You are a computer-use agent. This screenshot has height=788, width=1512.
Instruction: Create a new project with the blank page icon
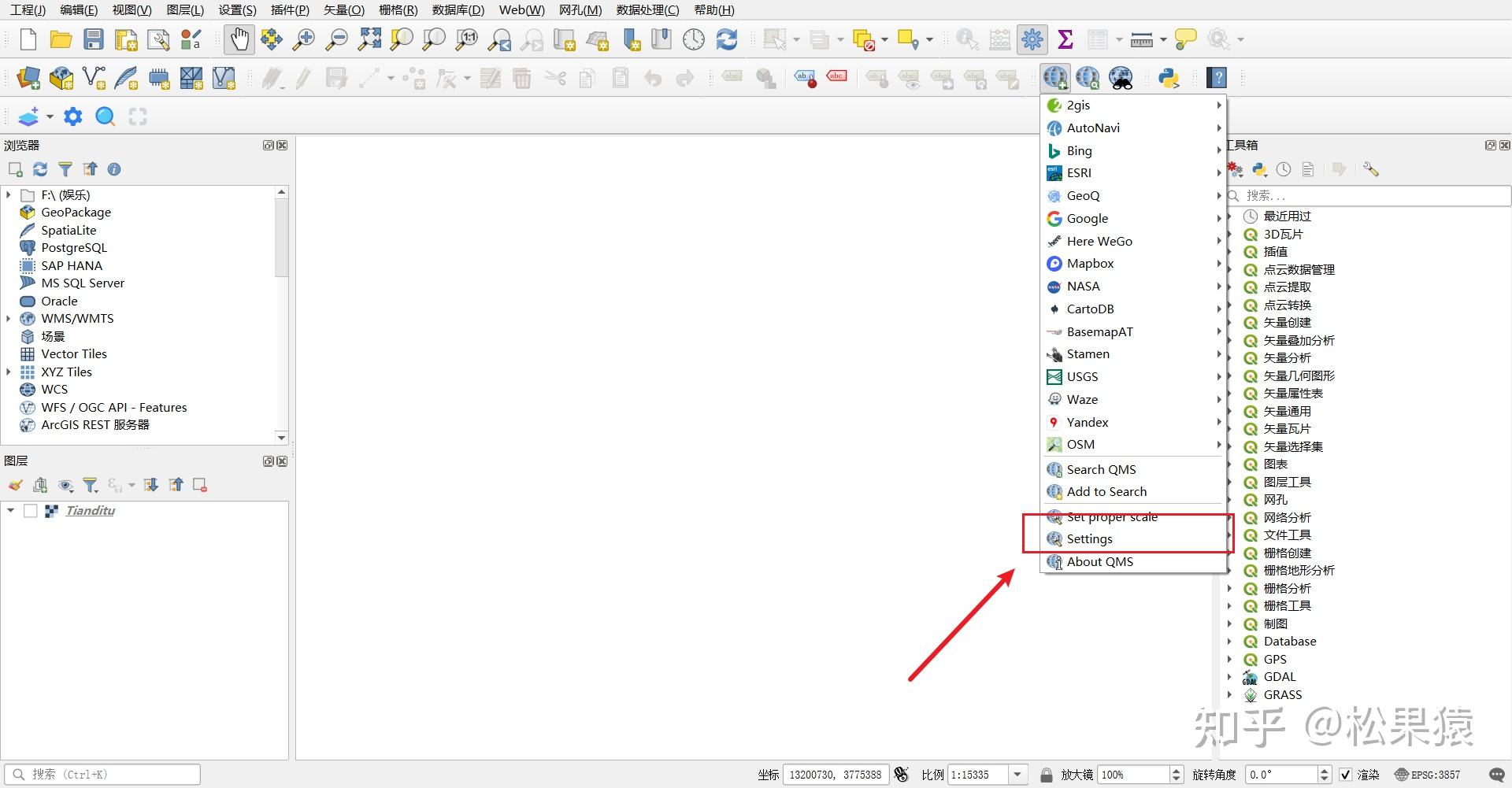coord(28,39)
